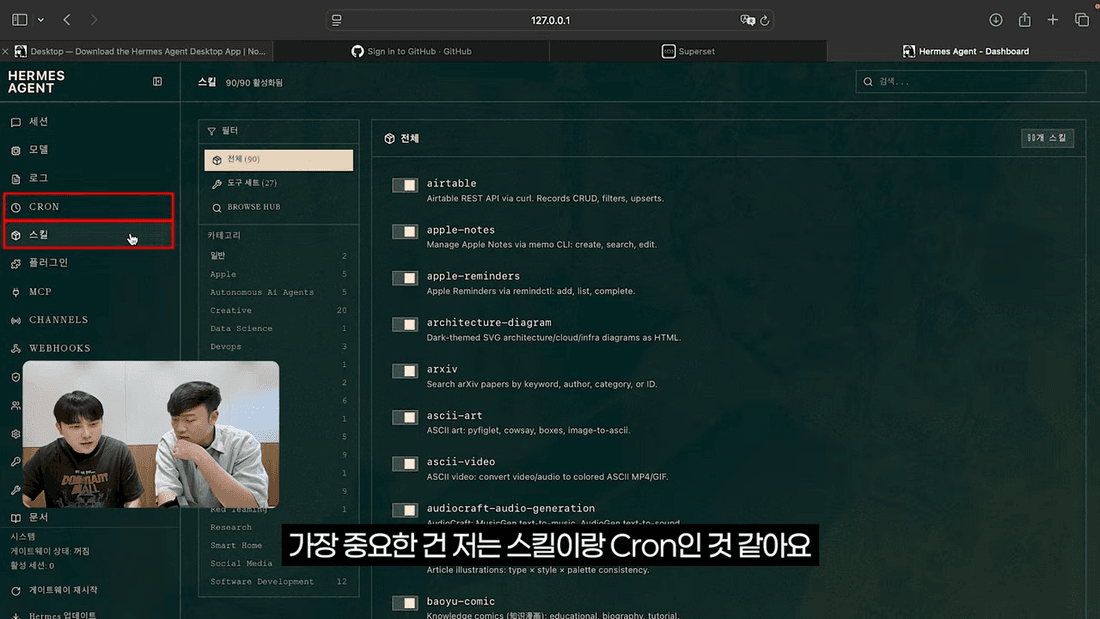Open Safari downloads

[995, 20]
